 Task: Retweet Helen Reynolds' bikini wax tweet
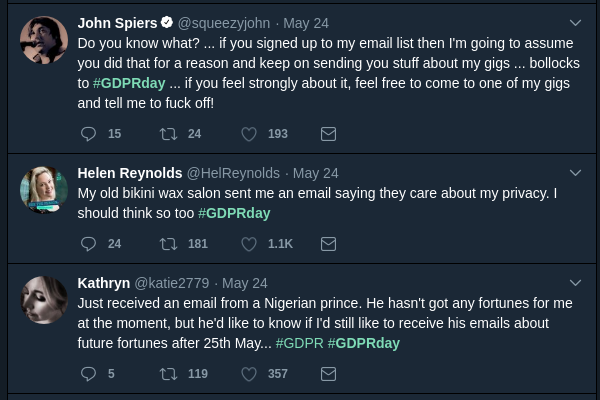tap(168, 244)
